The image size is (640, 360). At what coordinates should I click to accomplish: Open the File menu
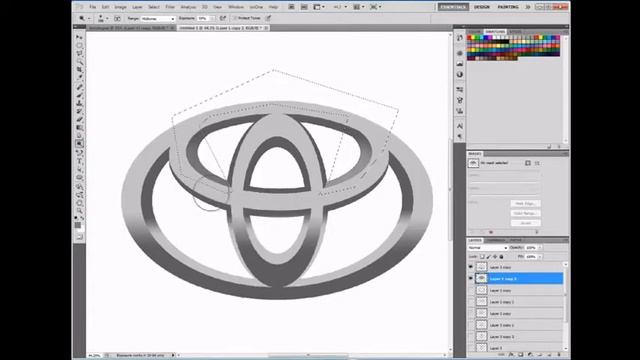point(93,7)
